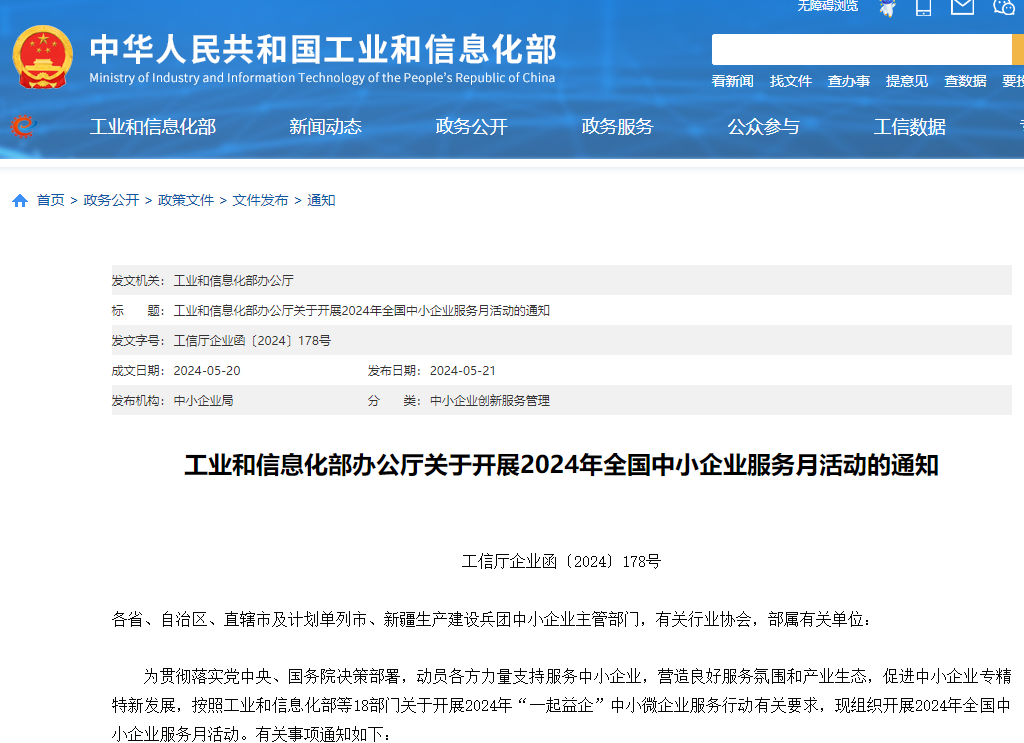Click the email envelope icon
The image size is (1024, 743).
(x=962, y=7)
